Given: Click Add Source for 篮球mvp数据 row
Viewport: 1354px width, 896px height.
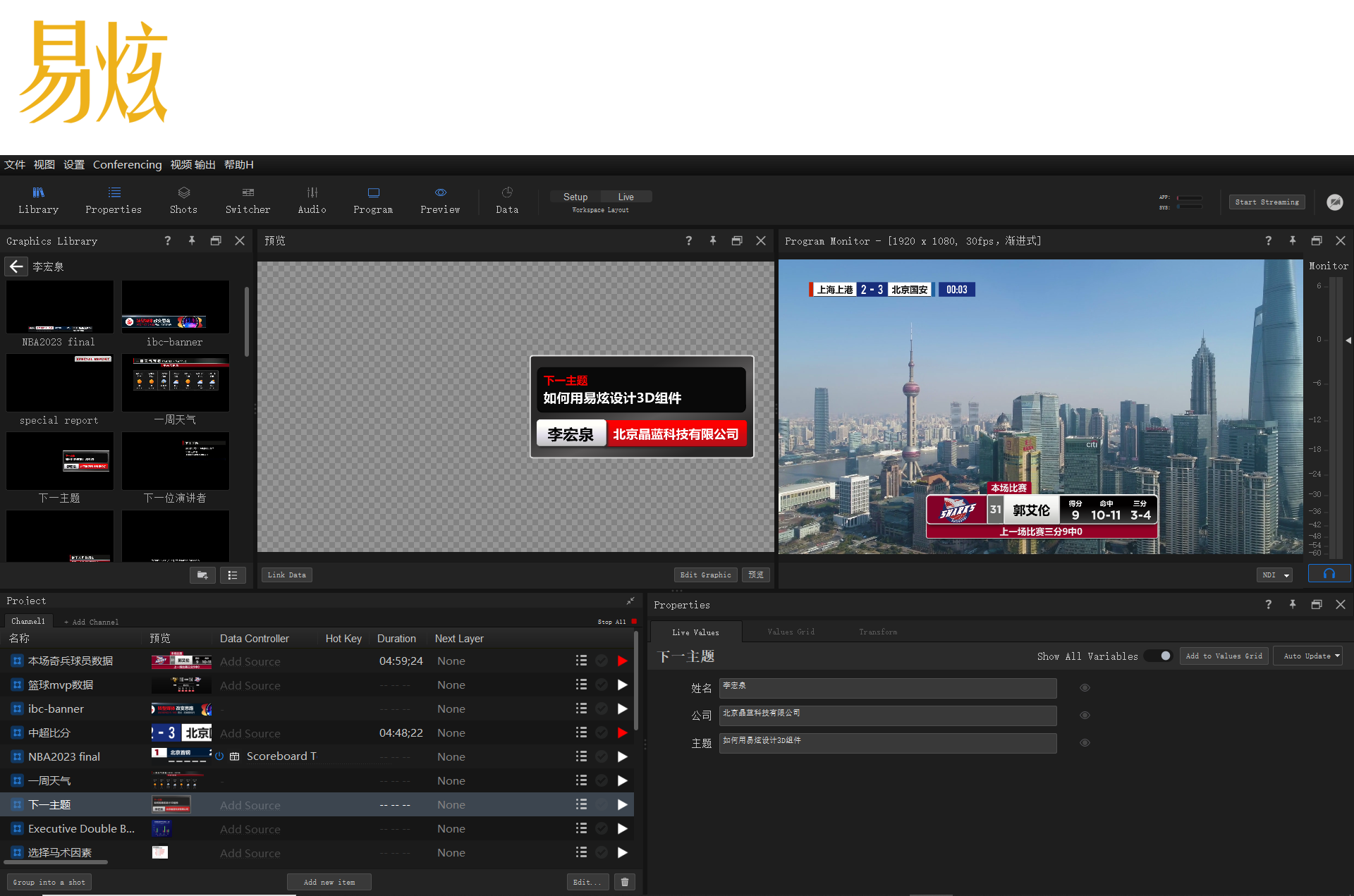Looking at the screenshot, I should 250,685.
